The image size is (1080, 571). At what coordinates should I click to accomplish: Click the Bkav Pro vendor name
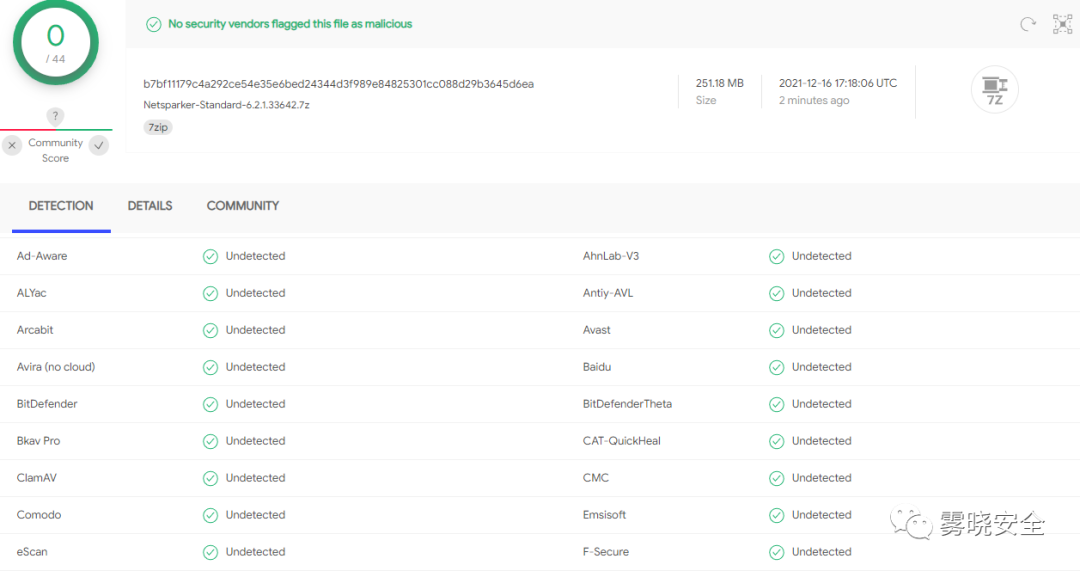pos(39,441)
